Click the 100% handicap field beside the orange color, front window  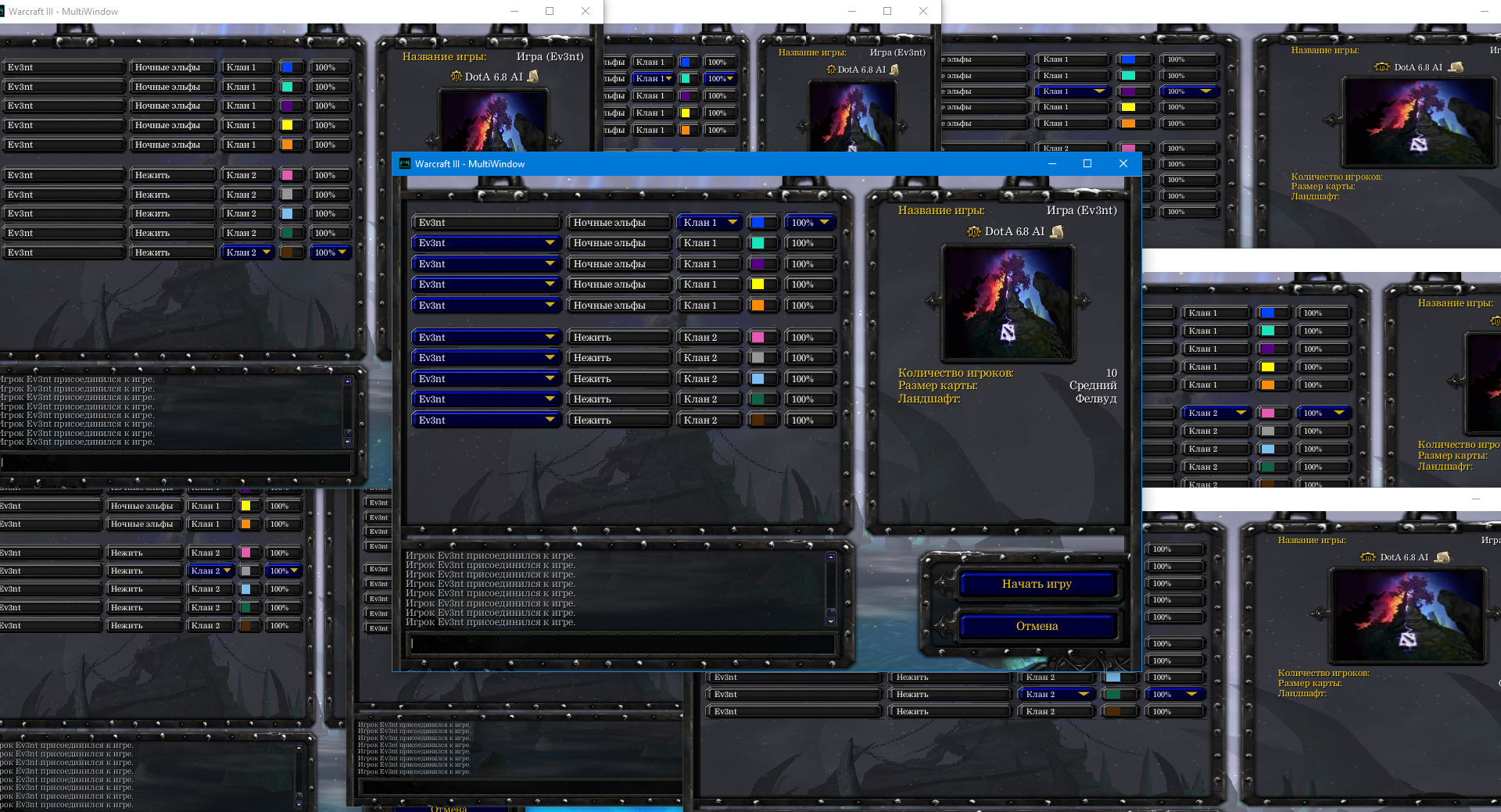point(810,306)
